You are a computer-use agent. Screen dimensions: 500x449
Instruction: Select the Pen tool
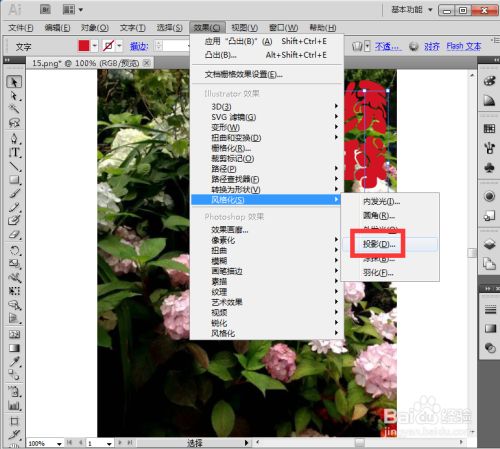click(x=14, y=138)
